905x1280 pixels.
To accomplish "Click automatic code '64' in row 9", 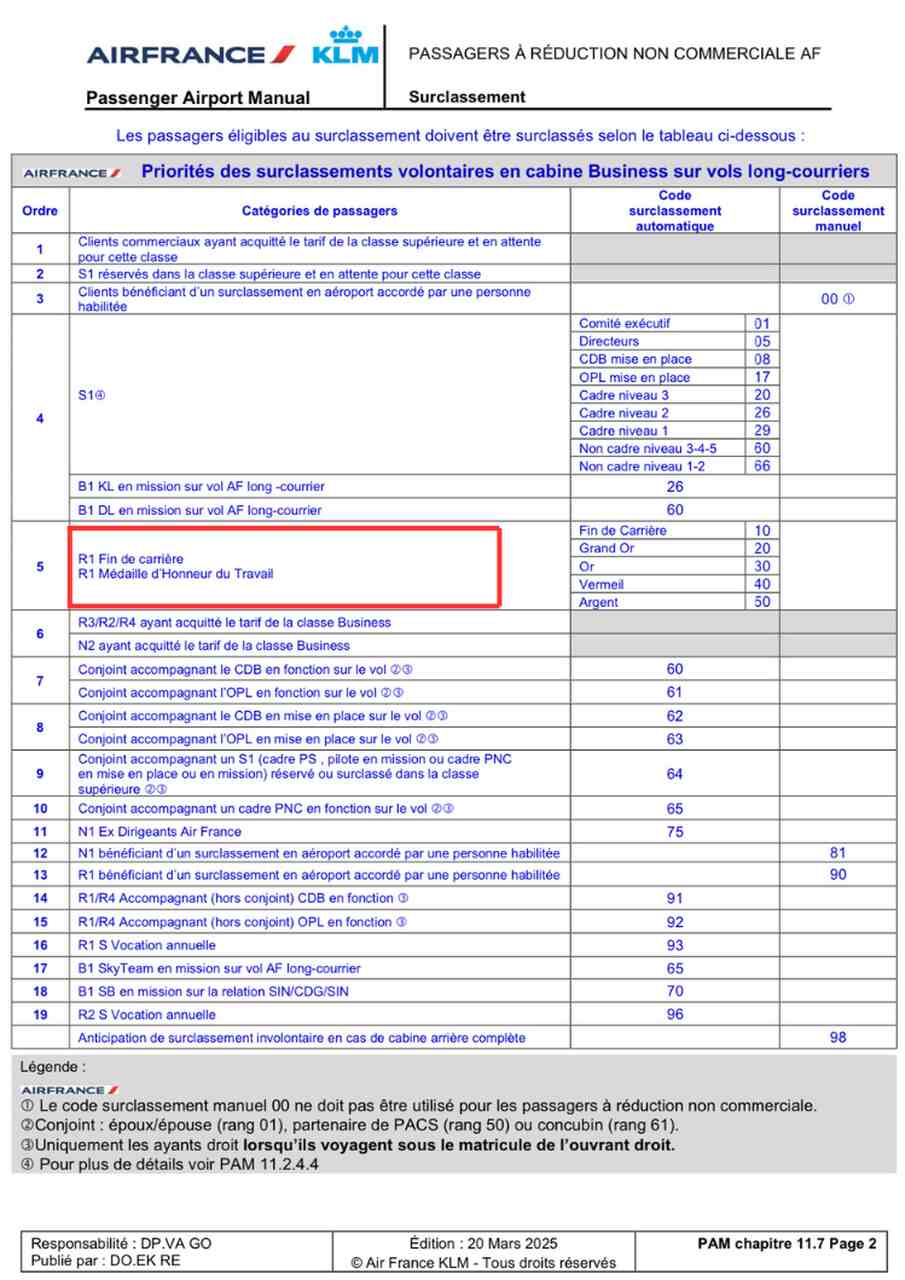I will [x=675, y=774].
